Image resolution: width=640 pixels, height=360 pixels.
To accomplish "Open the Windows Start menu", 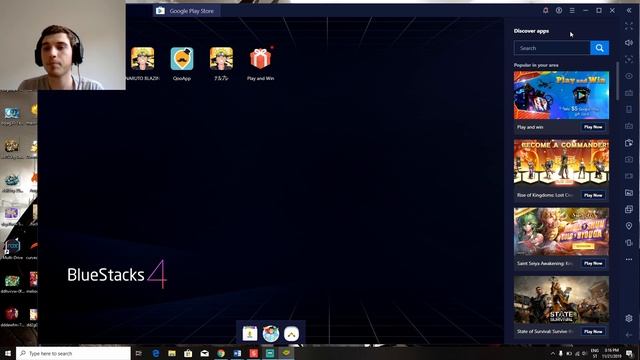I will coord(8,353).
